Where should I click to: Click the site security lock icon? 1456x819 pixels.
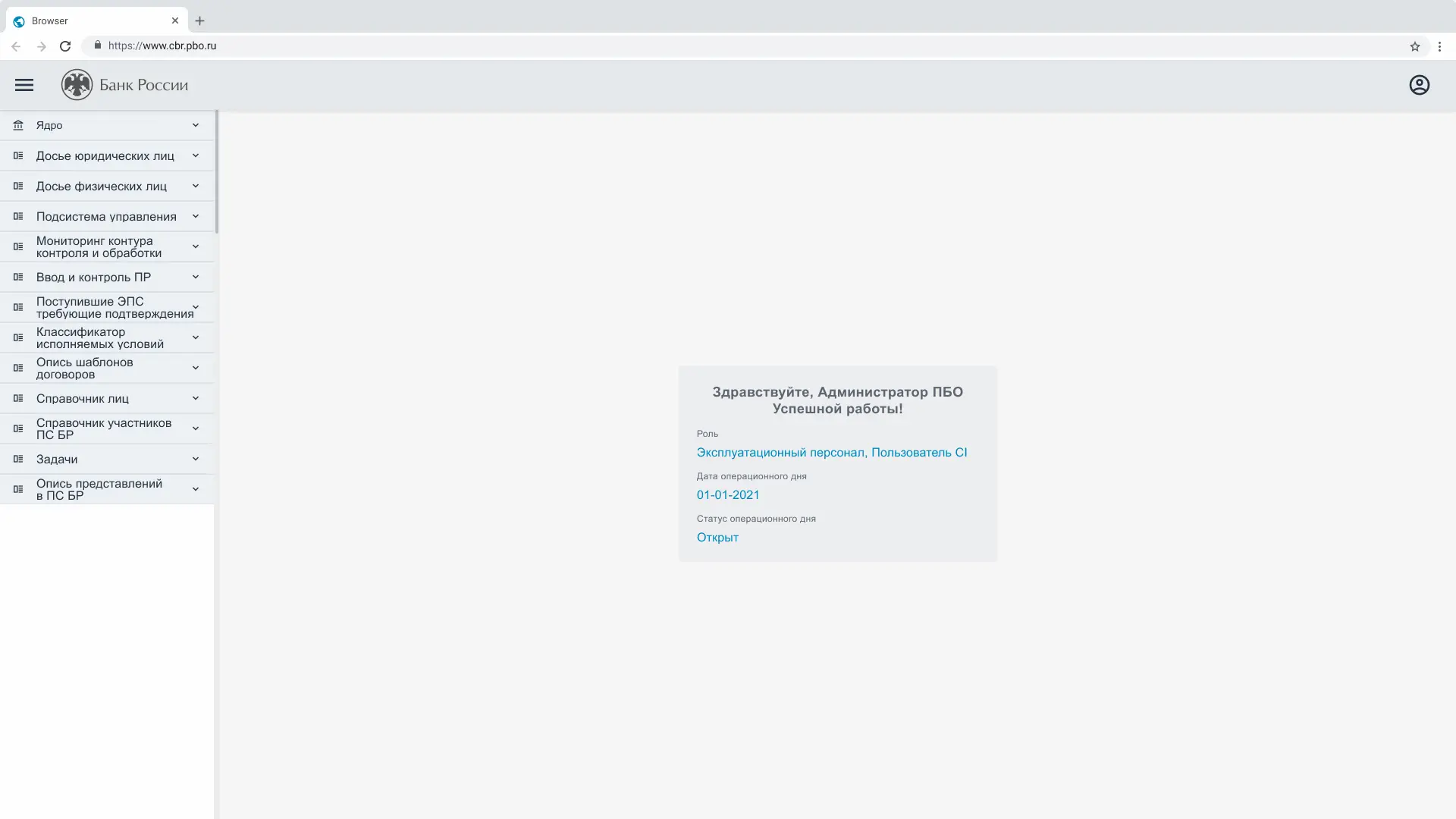click(97, 45)
